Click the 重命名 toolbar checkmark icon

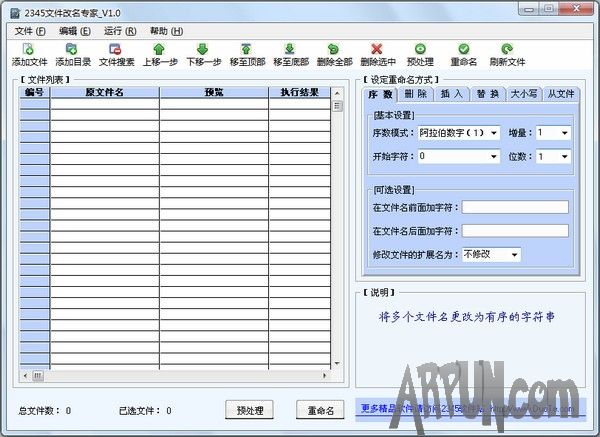[x=464, y=49]
